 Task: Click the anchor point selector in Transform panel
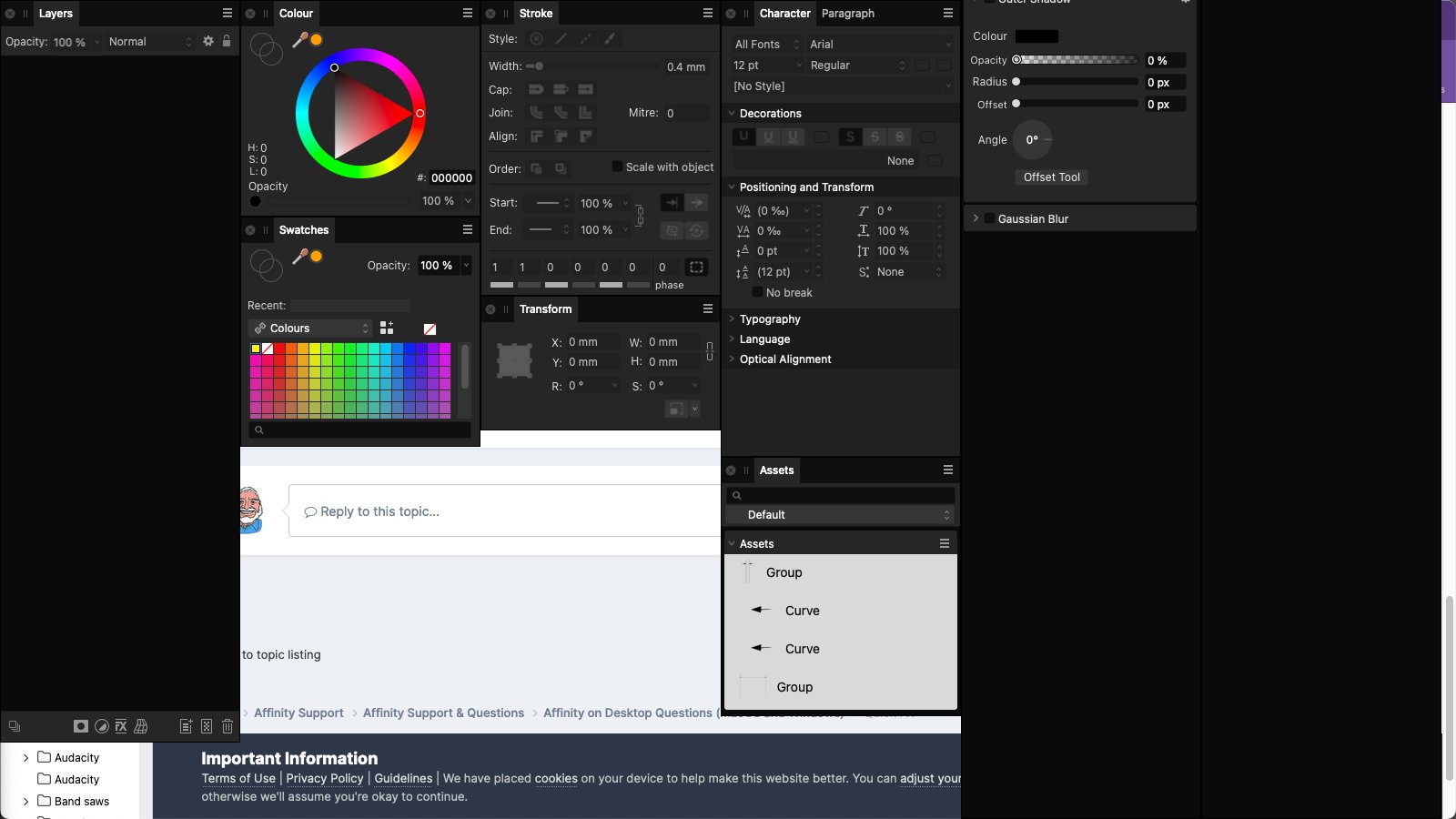point(514,361)
